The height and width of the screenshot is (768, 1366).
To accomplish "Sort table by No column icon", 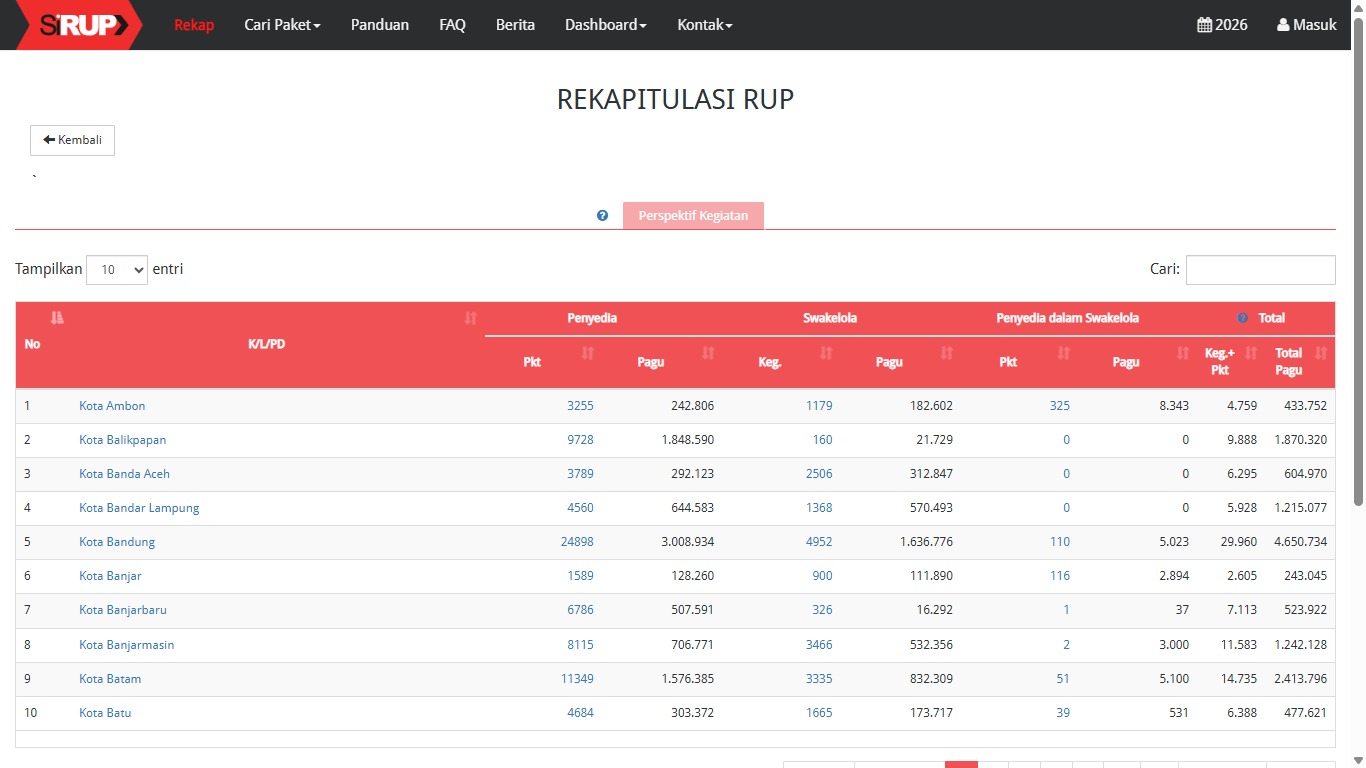I will coord(57,318).
